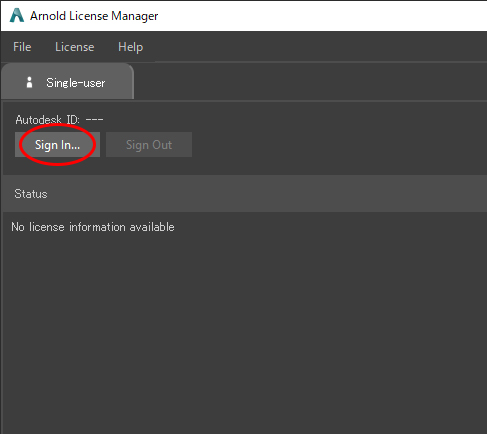Click empty tab strip beside Single-user tab
Screen dimensions: 487x434
point(310,82)
